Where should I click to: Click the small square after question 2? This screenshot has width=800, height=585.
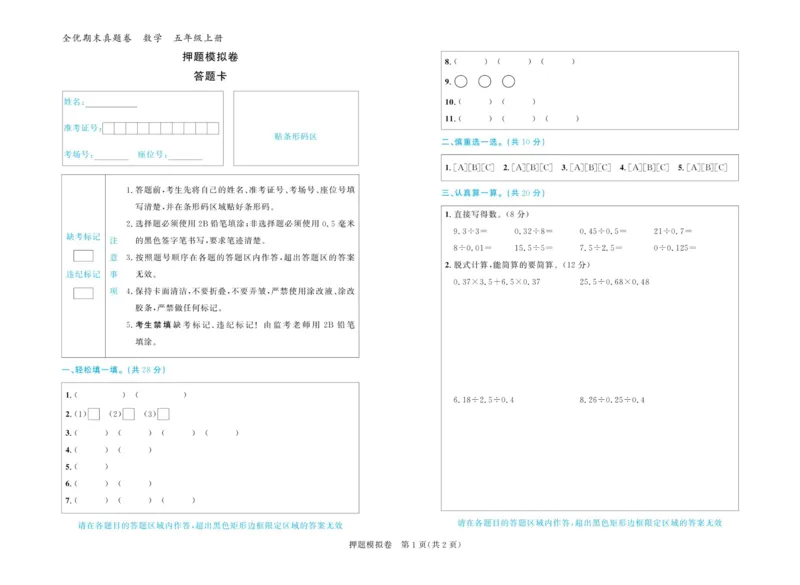[94, 413]
